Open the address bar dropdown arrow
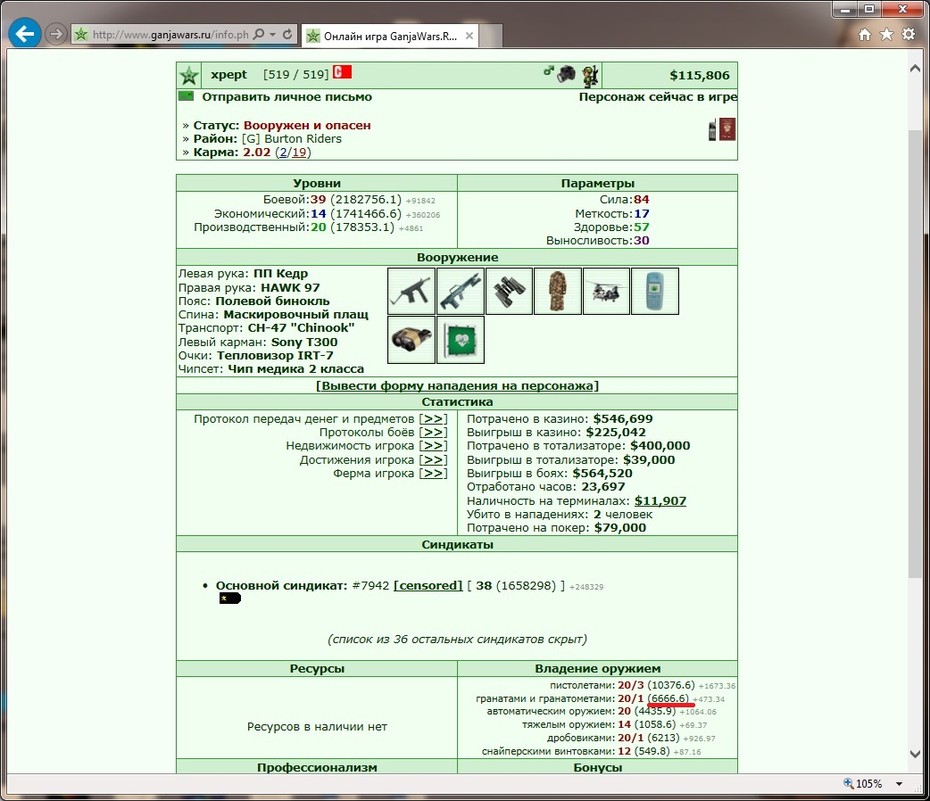The image size is (930, 801). (x=273, y=34)
